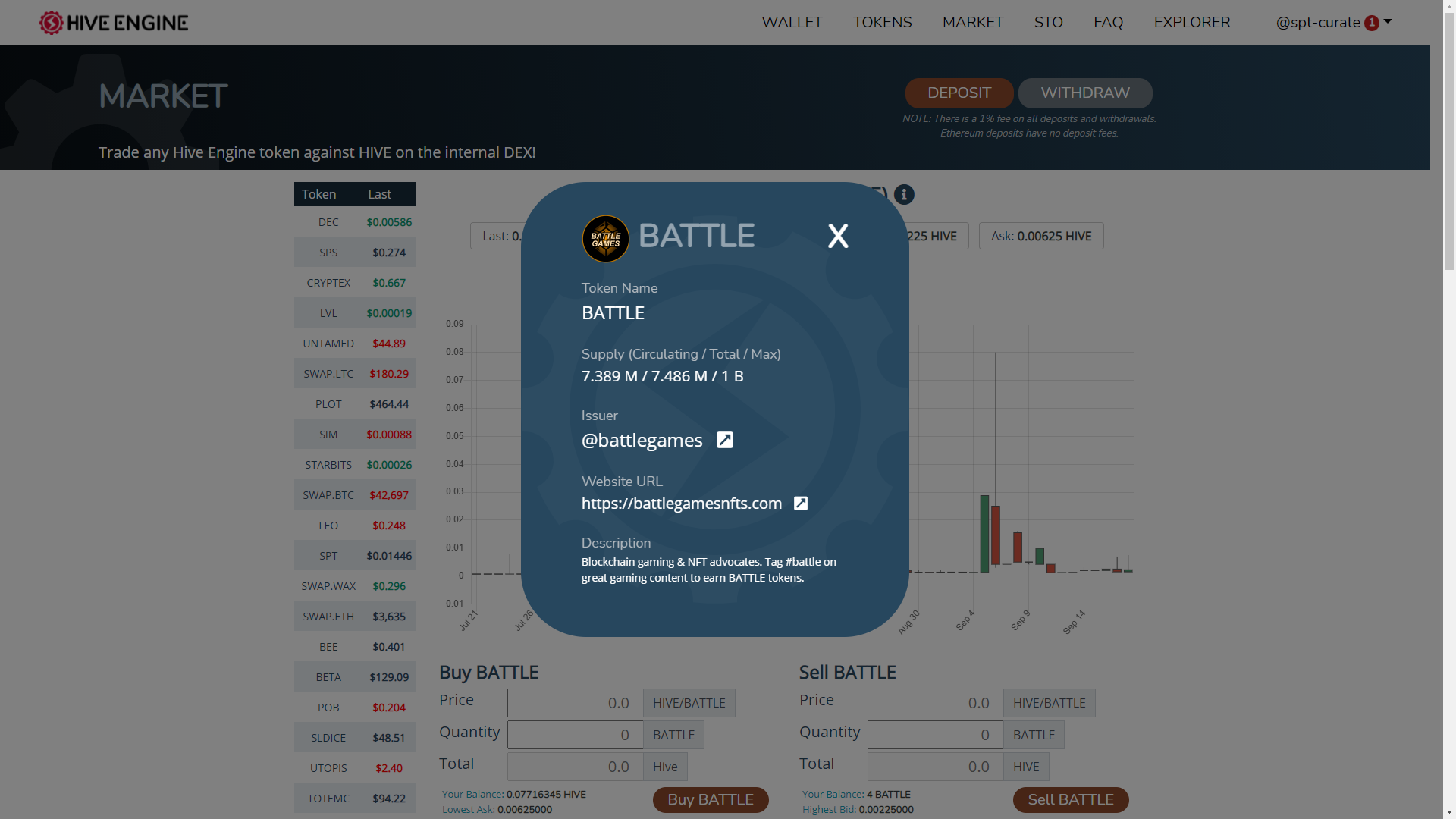Select the BEE token row
The image size is (1456, 819).
[355, 647]
